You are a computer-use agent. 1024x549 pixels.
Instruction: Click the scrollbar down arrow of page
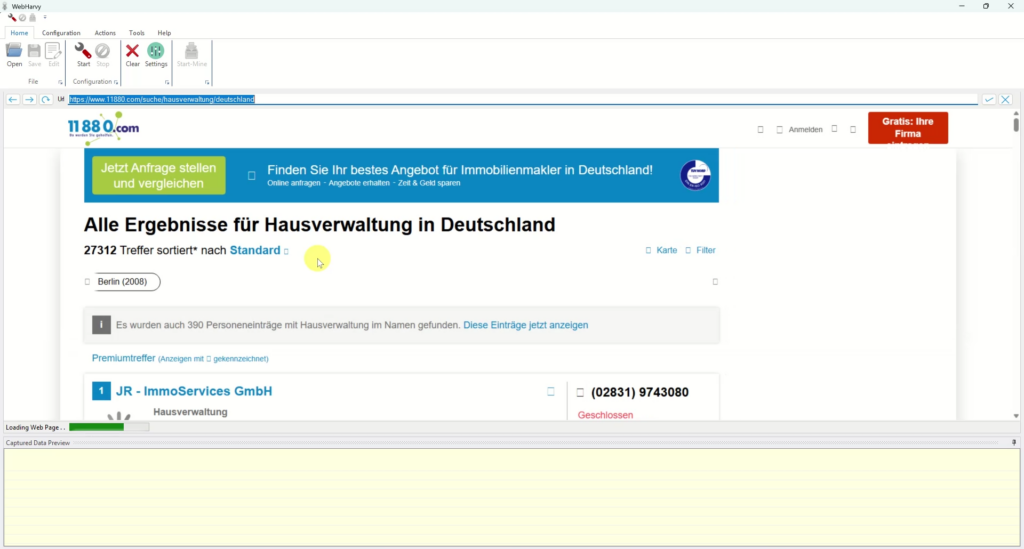(1016, 416)
